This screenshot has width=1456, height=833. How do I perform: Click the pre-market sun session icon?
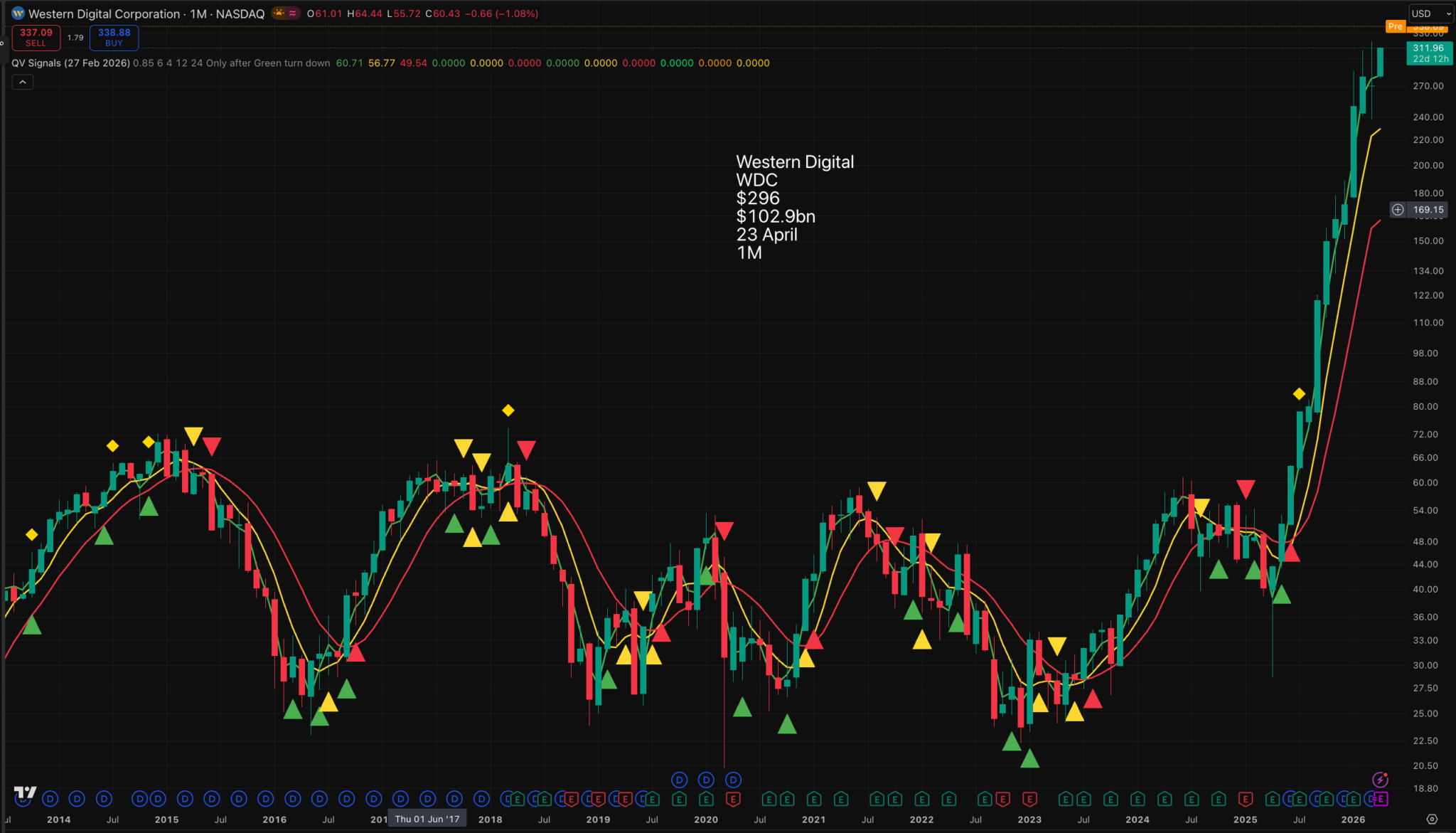(x=279, y=14)
